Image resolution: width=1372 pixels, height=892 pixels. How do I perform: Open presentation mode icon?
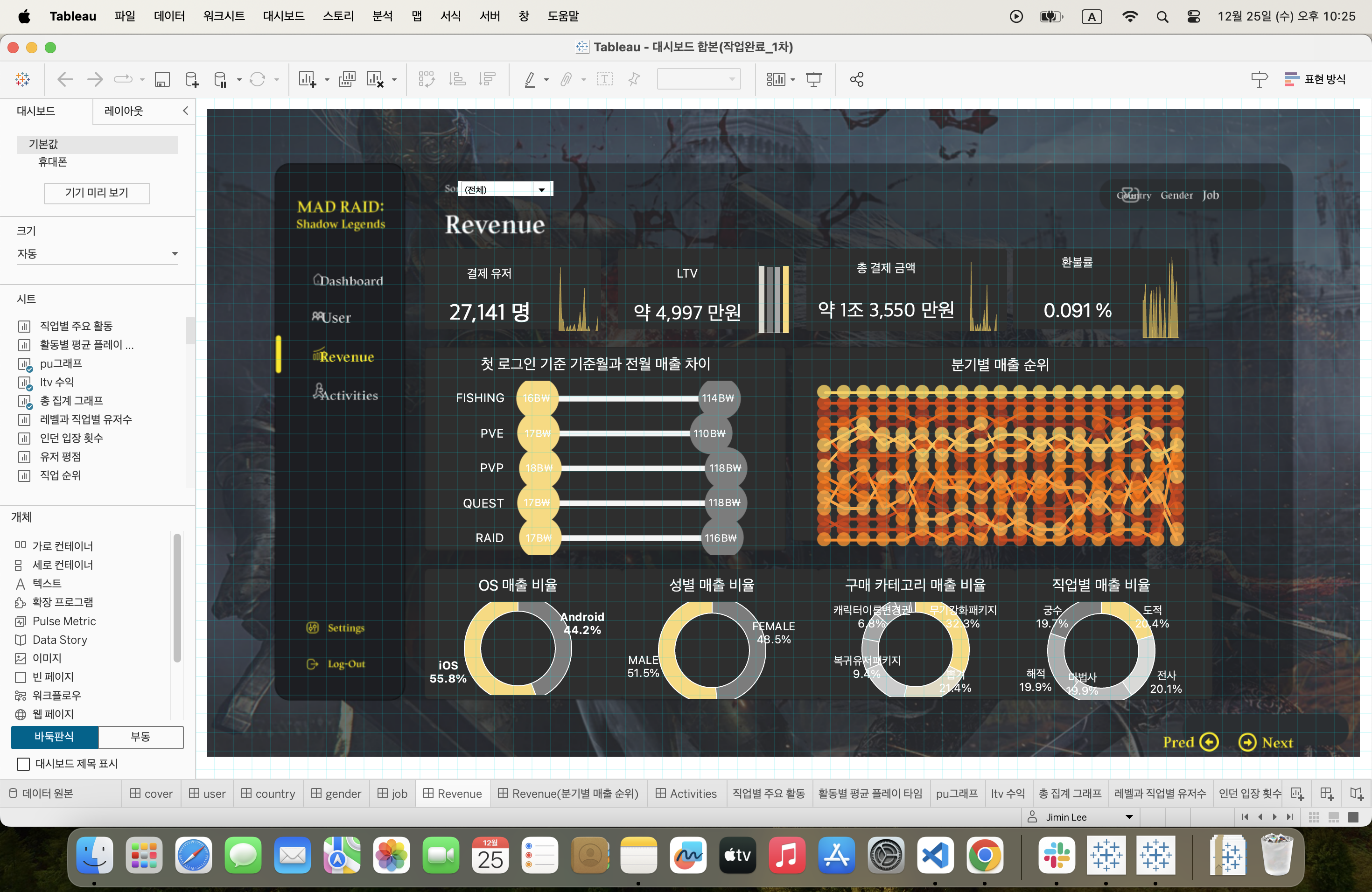coord(813,79)
